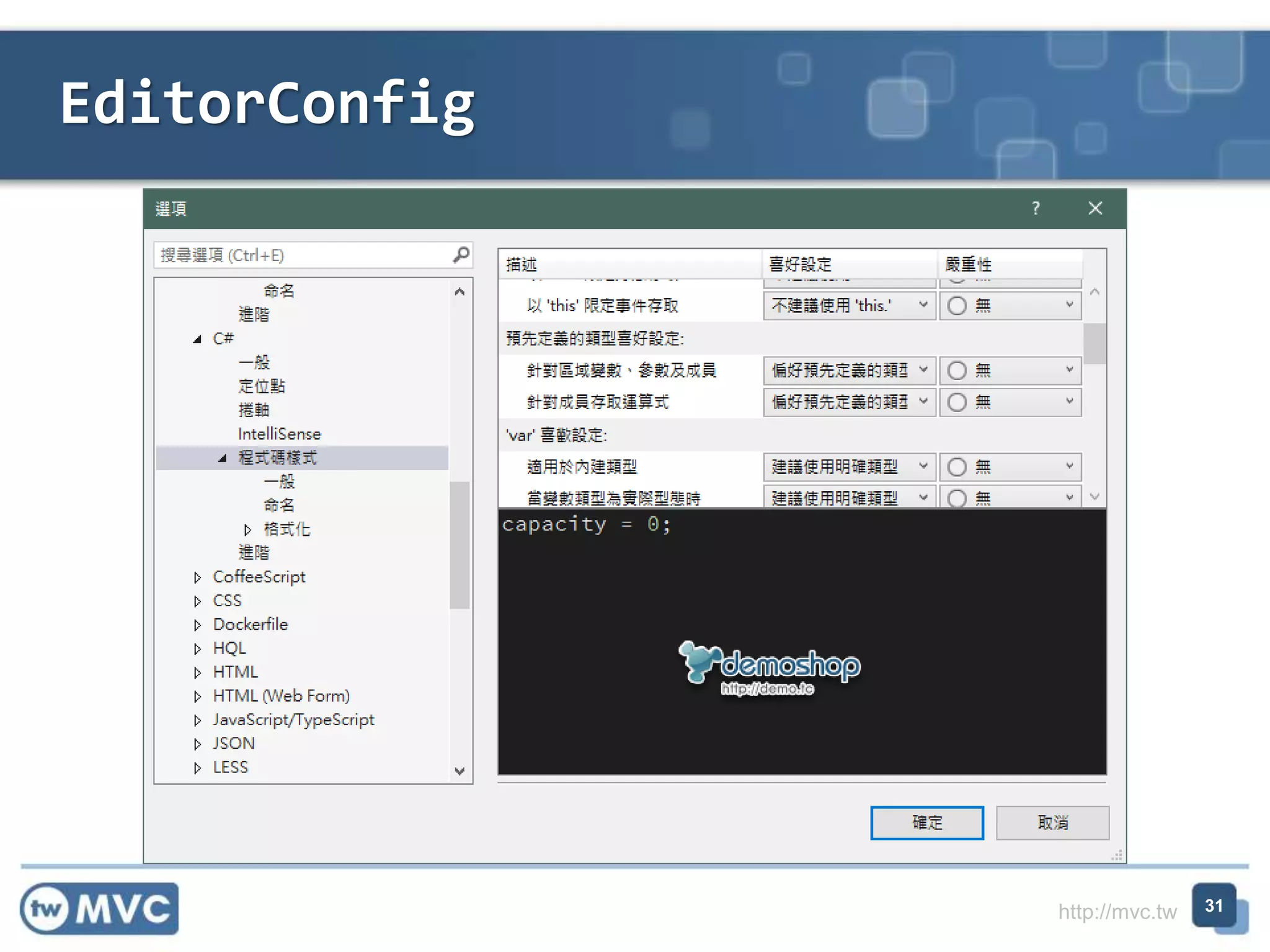Open preference dropdown for 當變數類型為實際型態時

(x=849, y=497)
